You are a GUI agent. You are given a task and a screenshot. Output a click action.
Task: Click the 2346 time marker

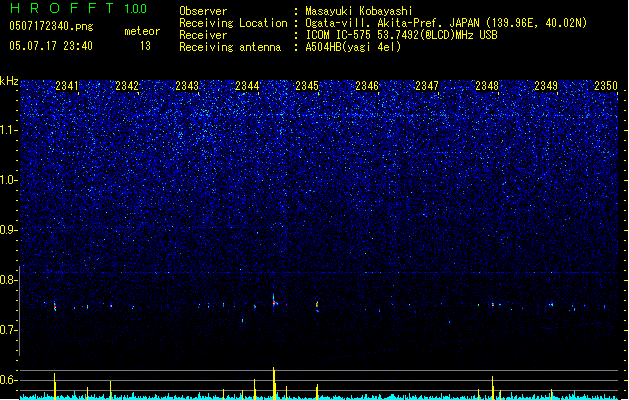pos(367,86)
